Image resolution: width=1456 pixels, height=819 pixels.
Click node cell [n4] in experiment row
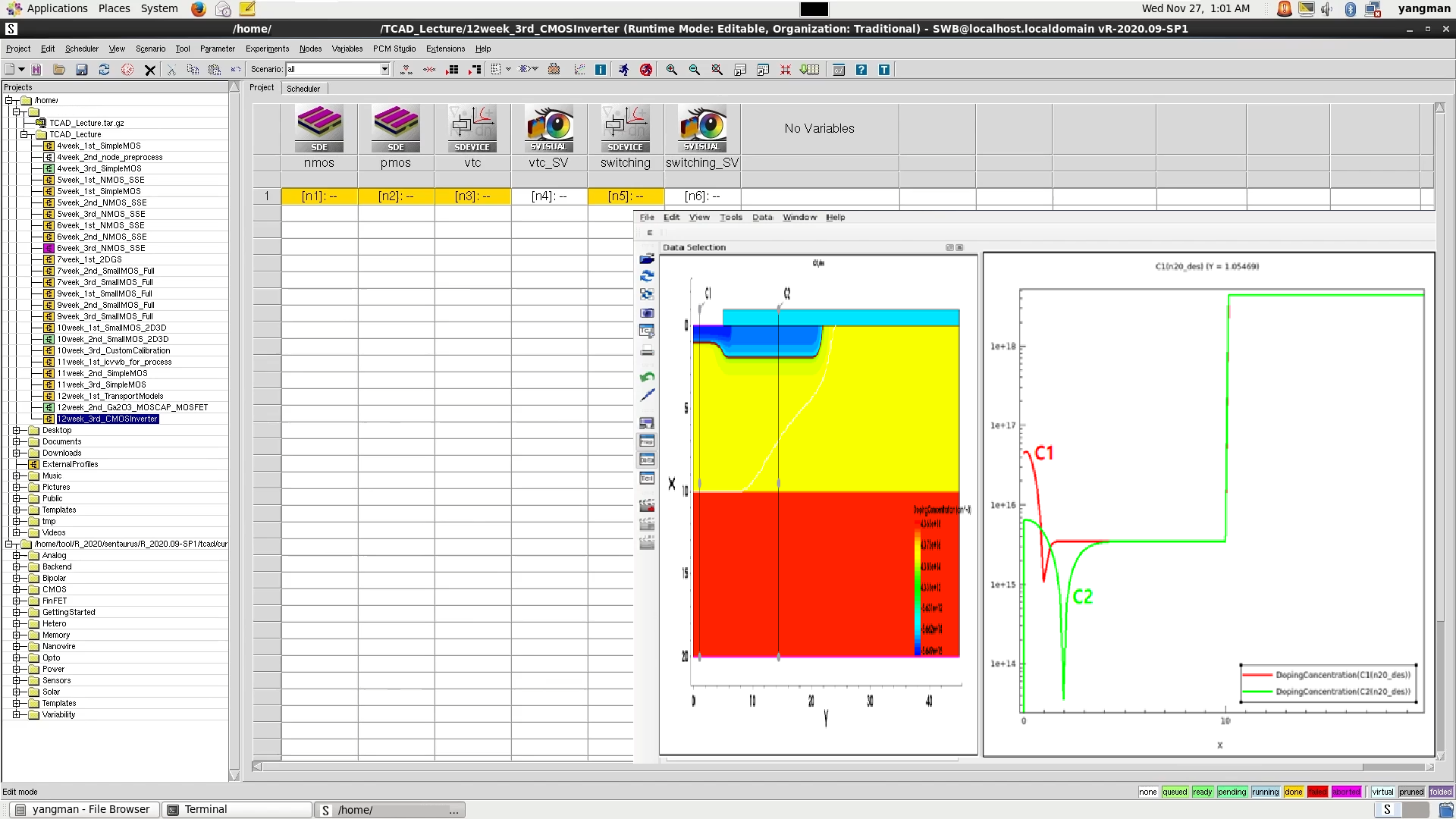coord(549,196)
